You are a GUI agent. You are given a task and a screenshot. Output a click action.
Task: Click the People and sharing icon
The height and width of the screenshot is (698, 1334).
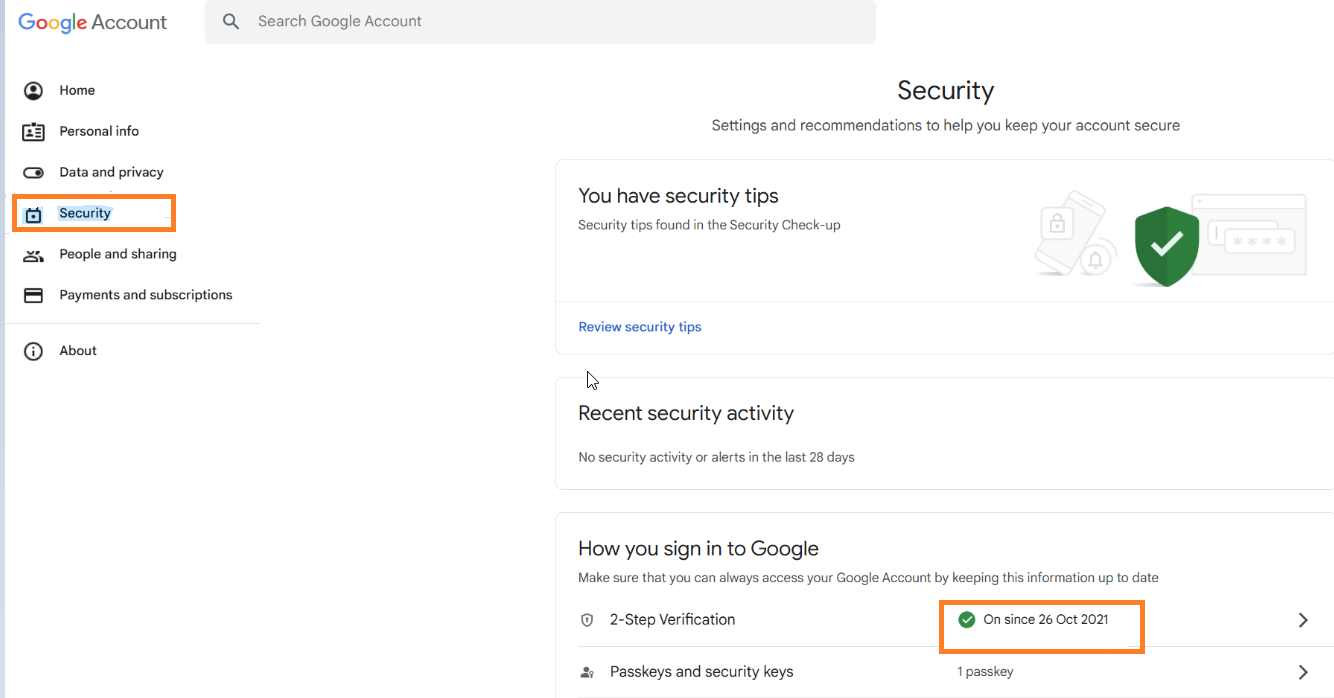[x=33, y=255]
